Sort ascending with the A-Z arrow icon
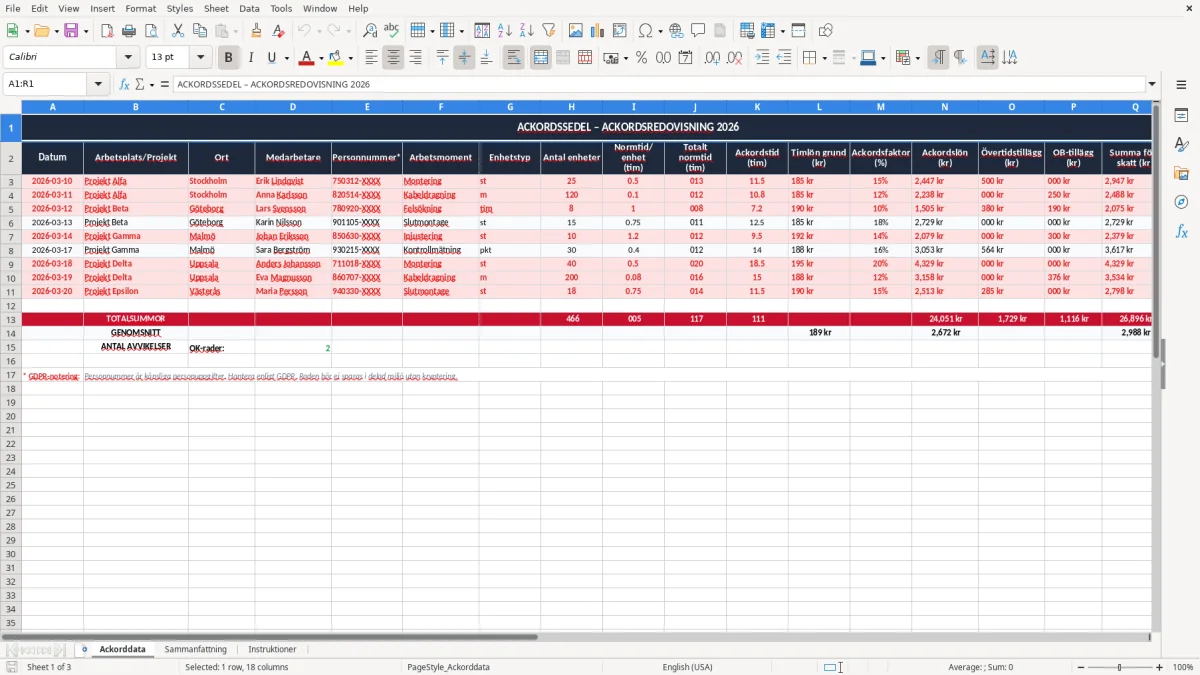 (505, 31)
